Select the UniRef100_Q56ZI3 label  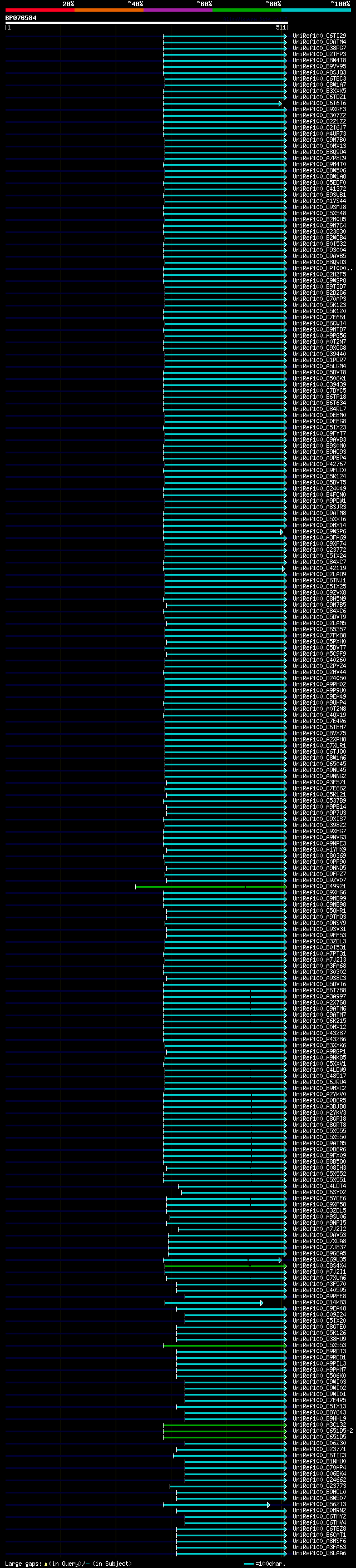coord(319,1504)
